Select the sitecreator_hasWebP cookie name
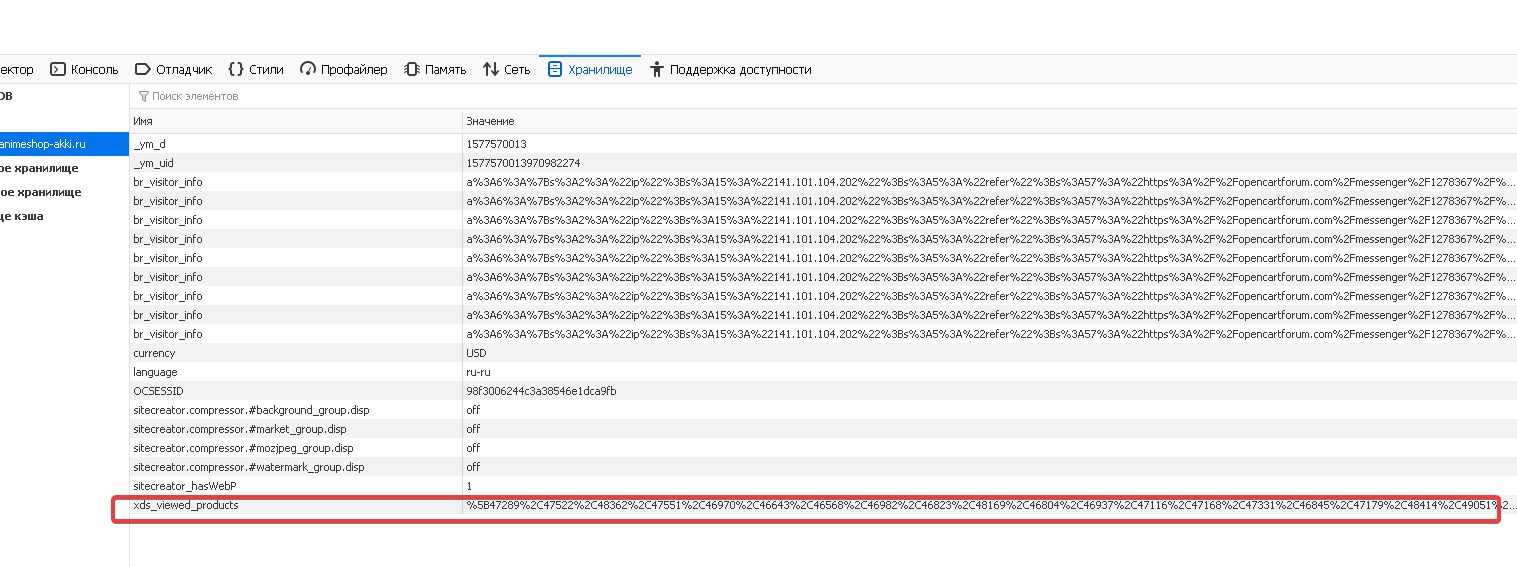 (184, 486)
